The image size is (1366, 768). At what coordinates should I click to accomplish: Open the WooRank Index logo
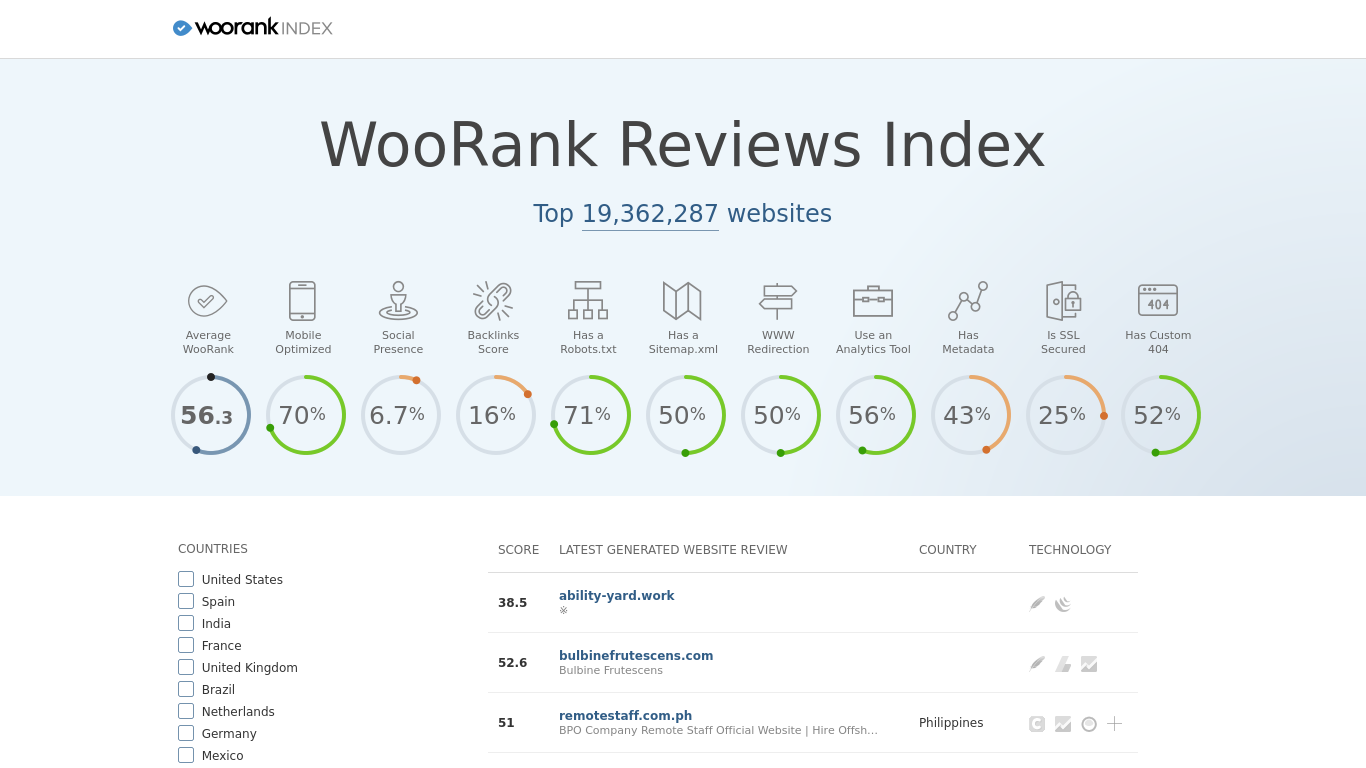click(252, 28)
